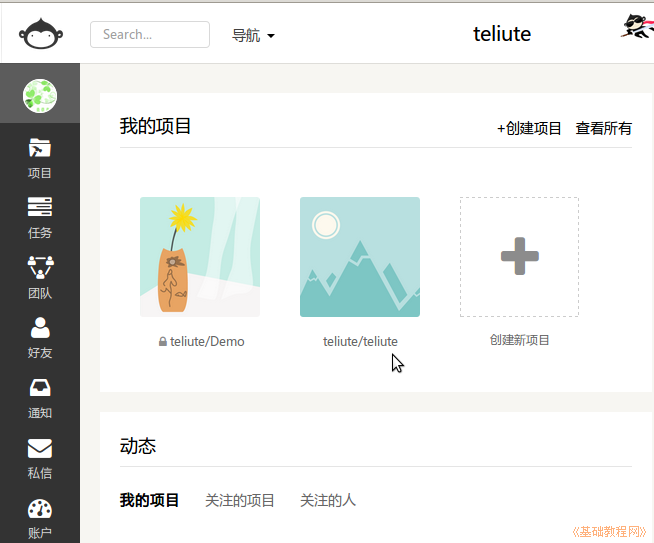Click the Search input field
Screen dimensions: 654x543
click(x=150, y=34)
